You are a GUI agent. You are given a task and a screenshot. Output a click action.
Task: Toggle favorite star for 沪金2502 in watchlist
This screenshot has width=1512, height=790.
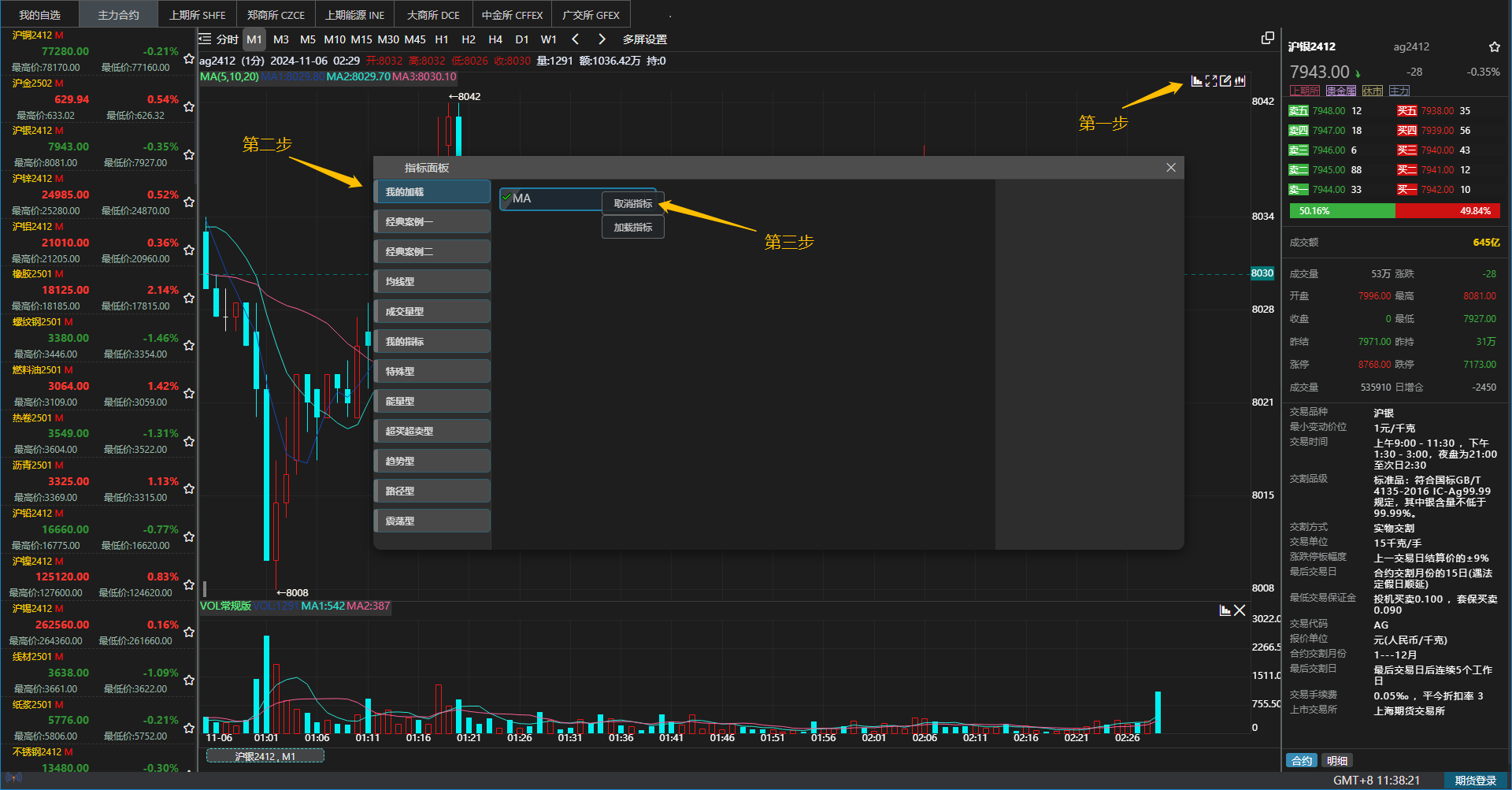click(x=189, y=106)
